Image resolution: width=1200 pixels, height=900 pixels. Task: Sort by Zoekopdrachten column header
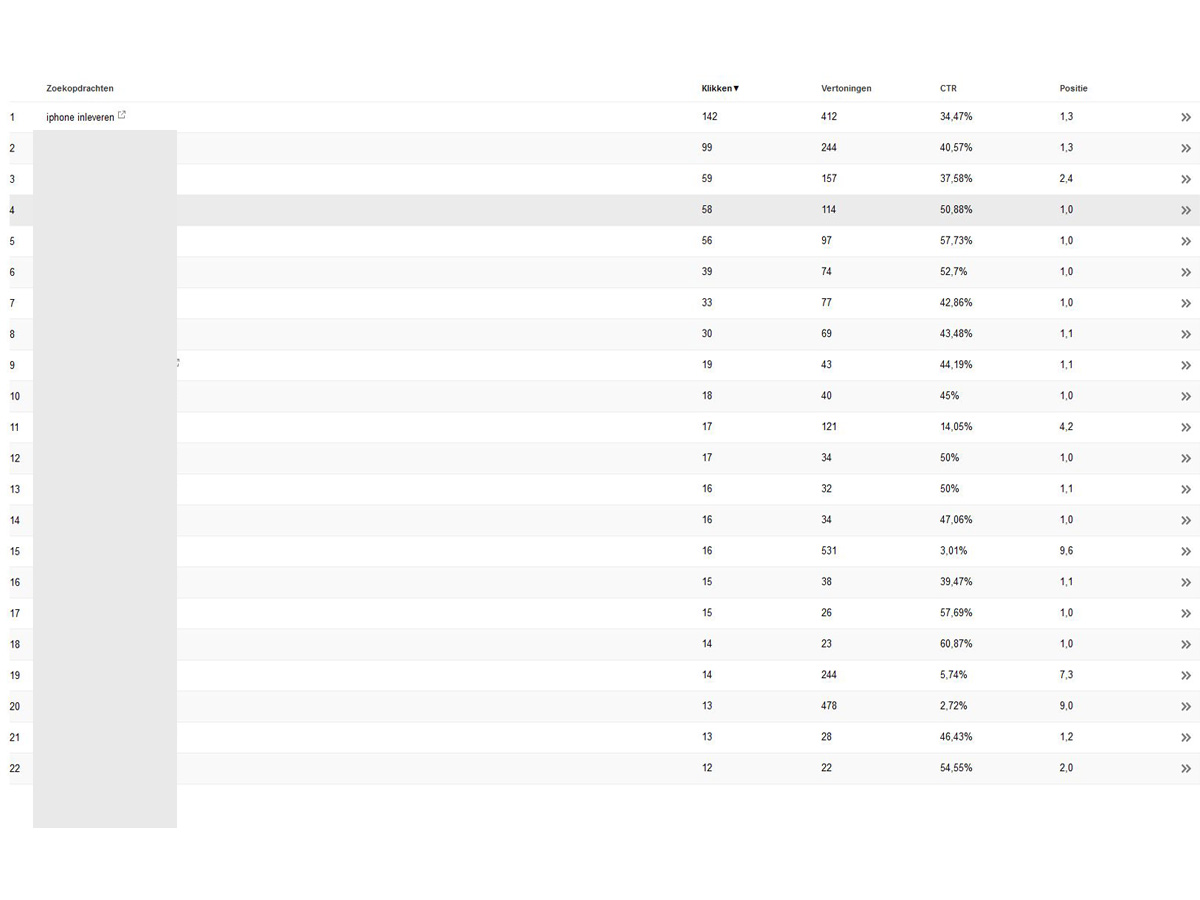click(80, 88)
